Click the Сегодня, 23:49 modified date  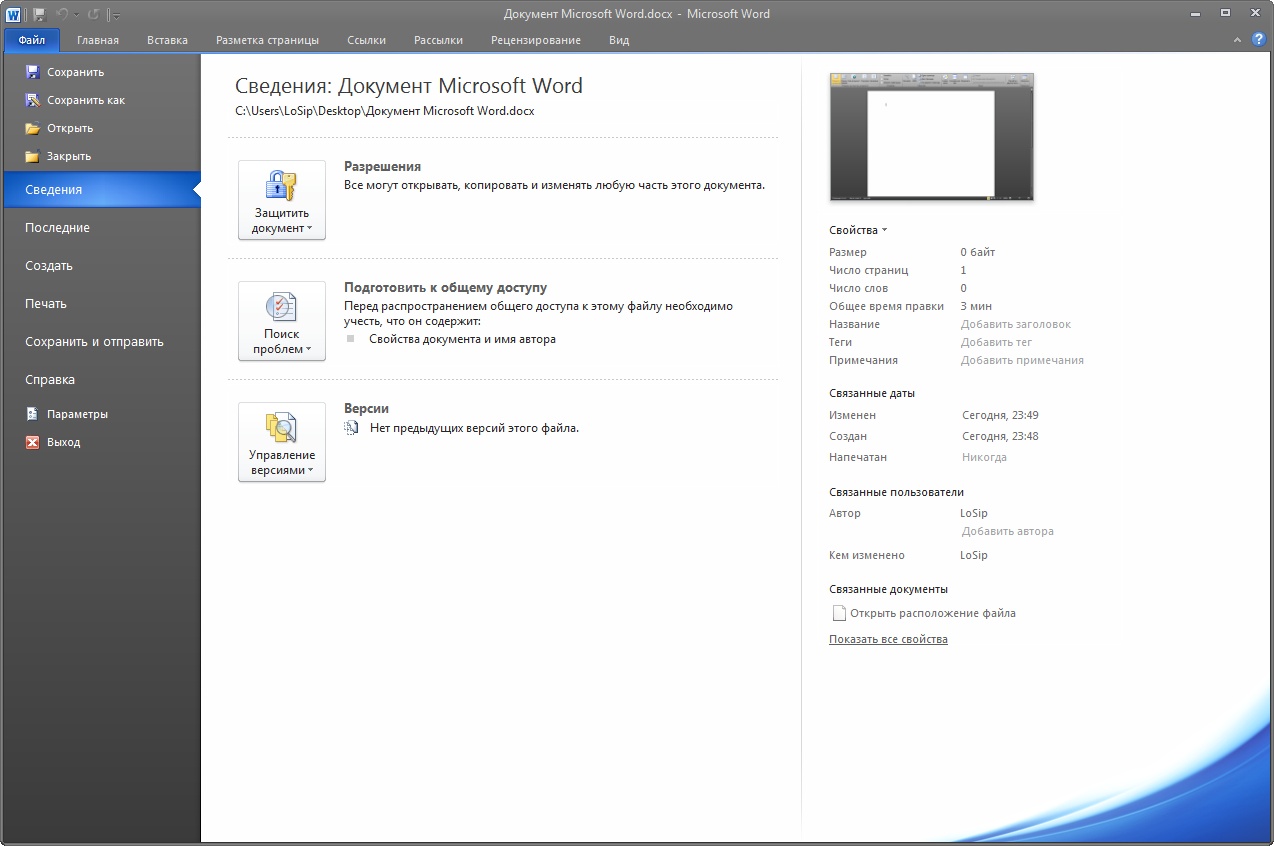pyautogui.click(x=1000, y=415)
